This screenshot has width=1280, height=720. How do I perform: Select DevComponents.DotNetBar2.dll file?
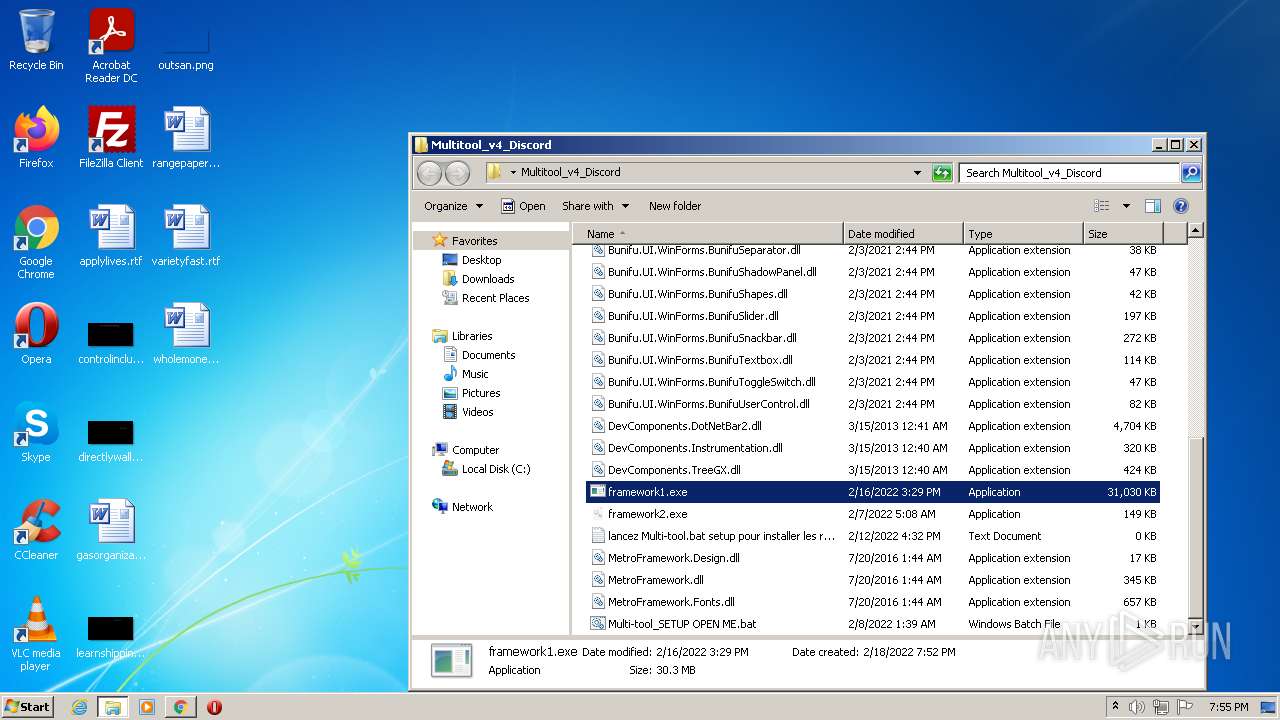pos(873,426)
